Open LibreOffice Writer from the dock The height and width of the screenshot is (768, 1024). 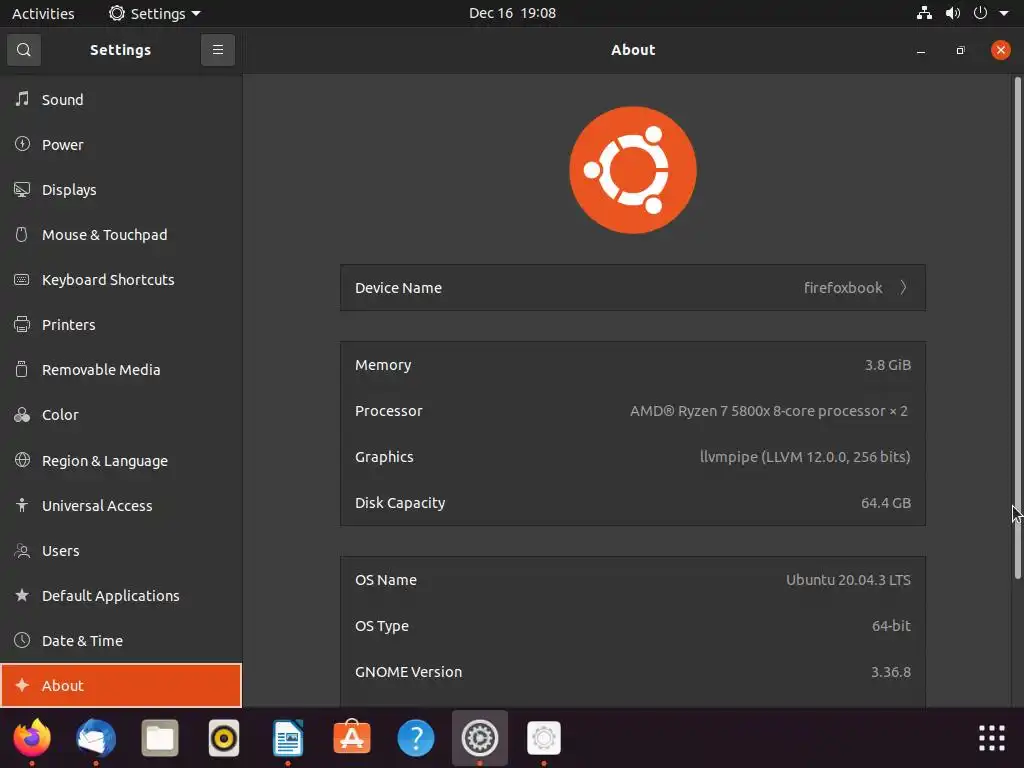click(x=287, y=738)
